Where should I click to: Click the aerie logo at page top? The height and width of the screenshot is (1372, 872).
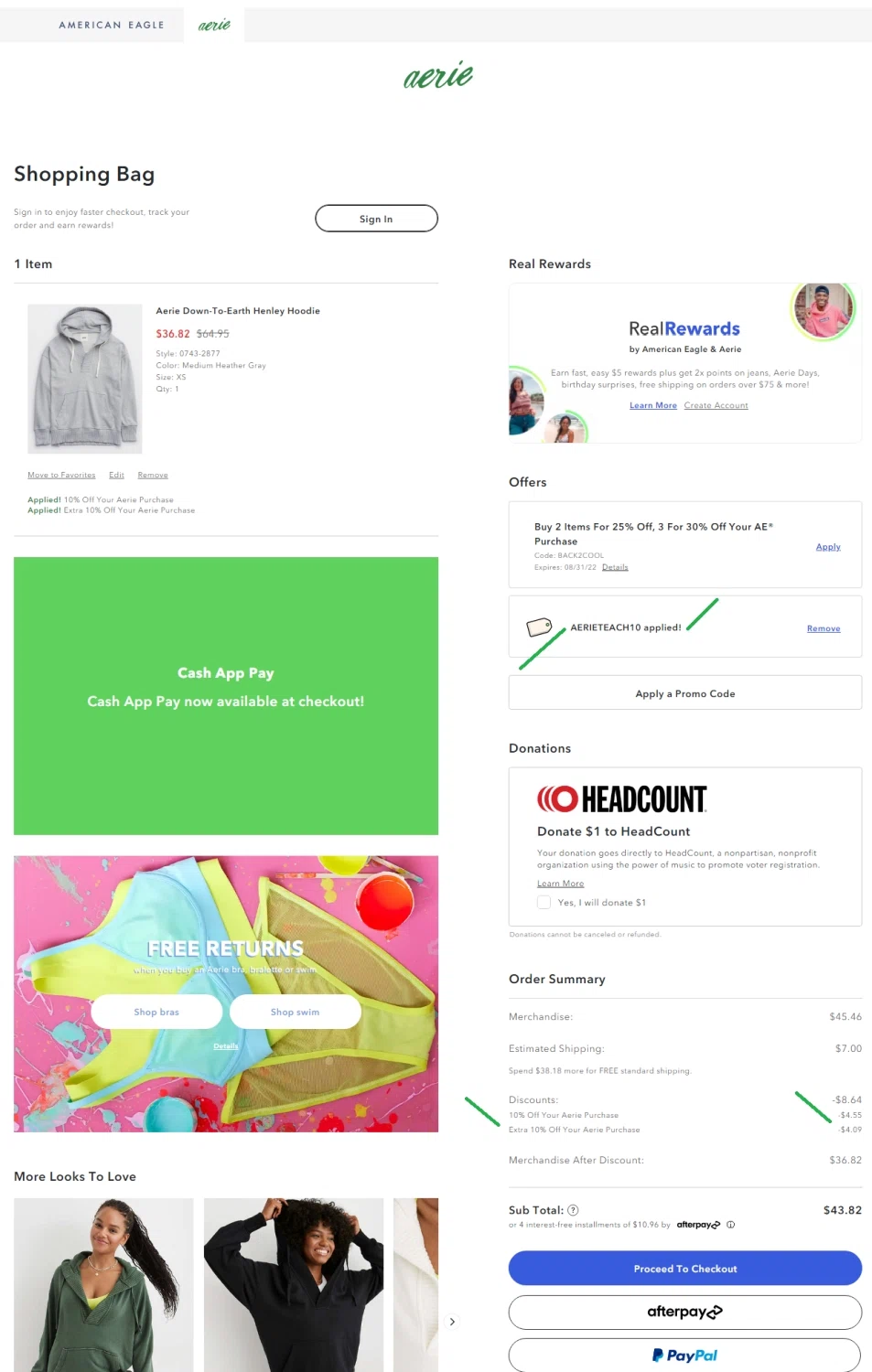tap(438, 75)
